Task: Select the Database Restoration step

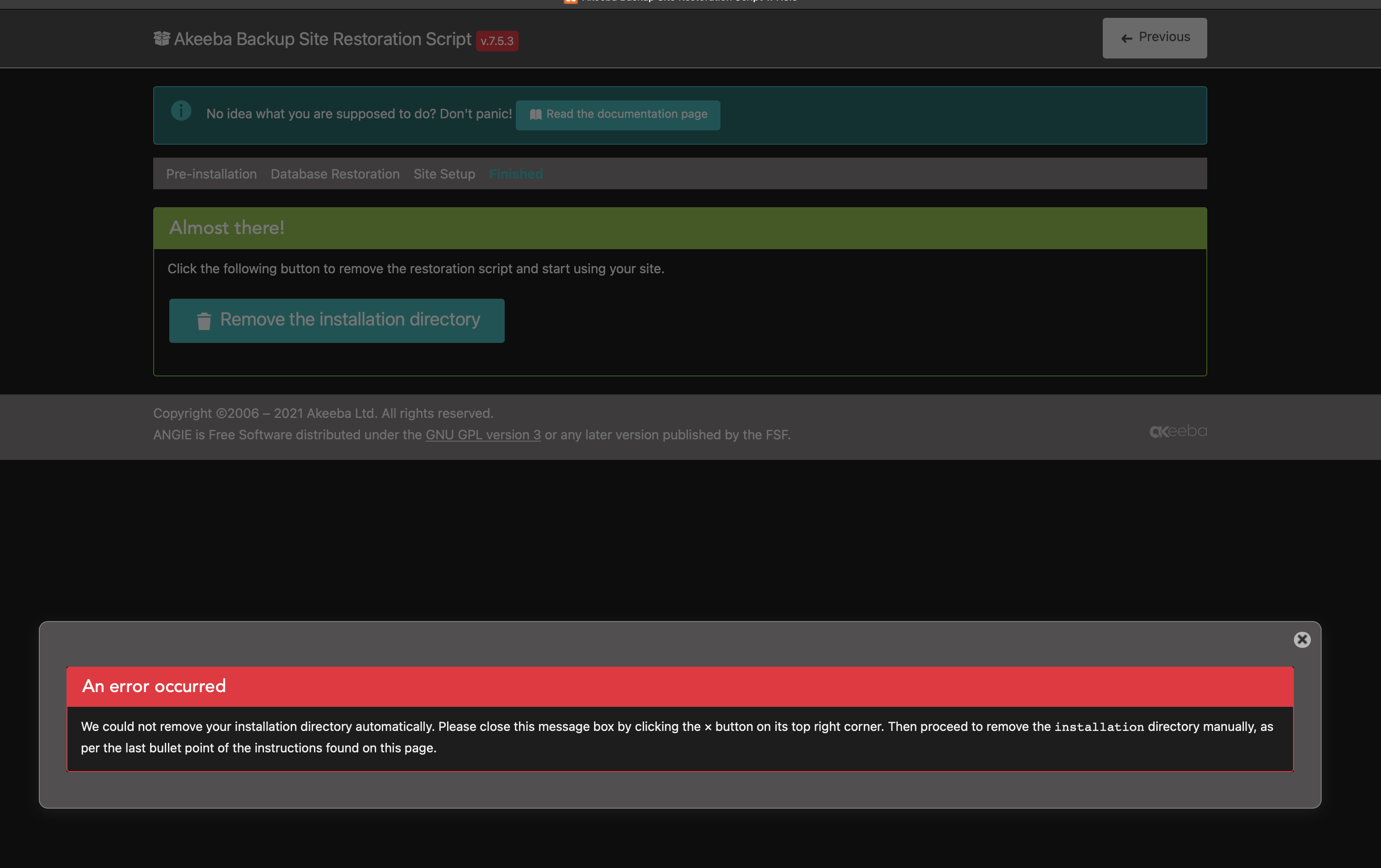Action: pyautogui.click(x=335, y=174)
